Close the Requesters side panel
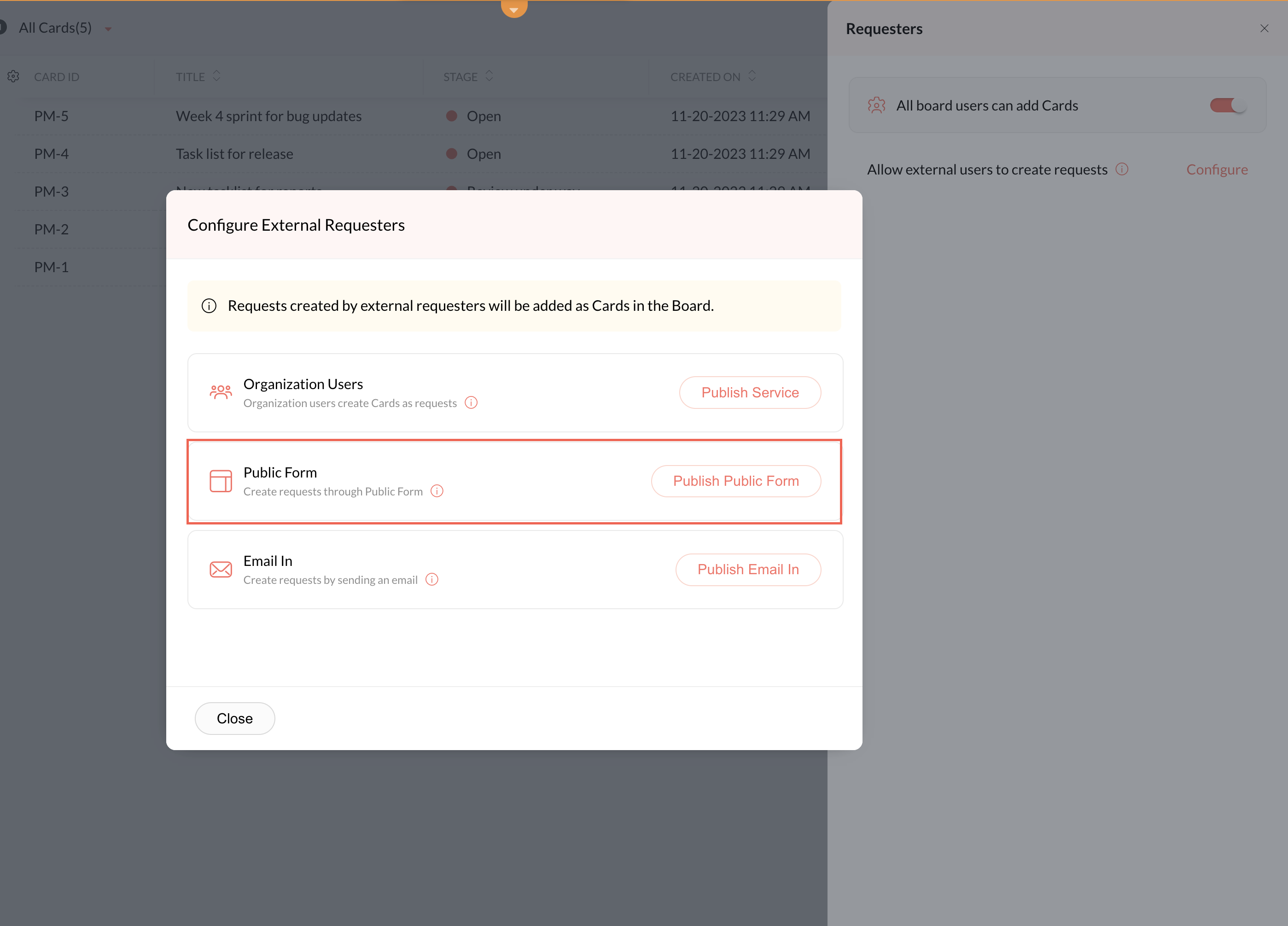The image size is (1288, 926). (1264, 29)
